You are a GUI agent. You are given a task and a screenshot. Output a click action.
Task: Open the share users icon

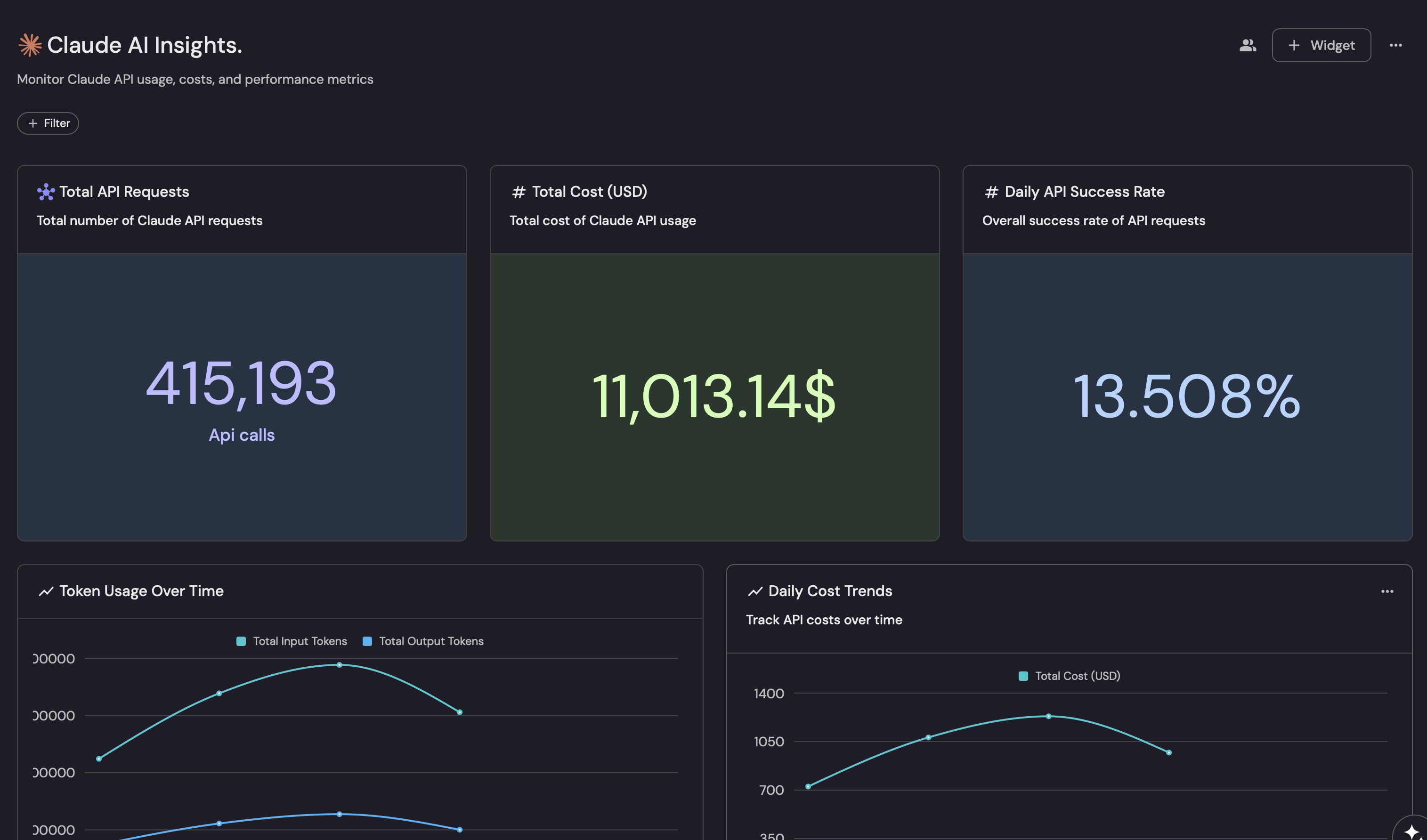click(x=1248, y=45)
